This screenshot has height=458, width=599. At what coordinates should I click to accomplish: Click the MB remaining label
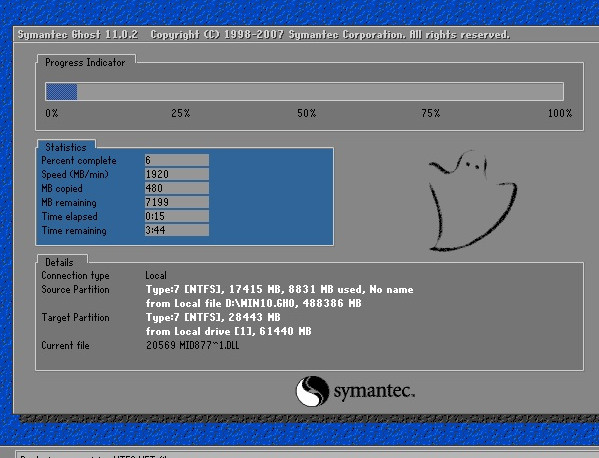[69, 202]
